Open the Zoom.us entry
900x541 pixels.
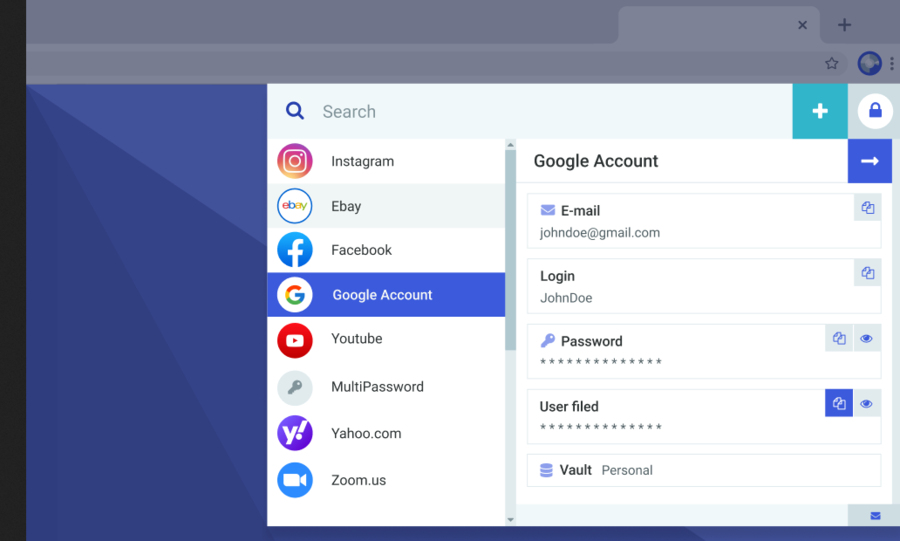tap(386, 480)
